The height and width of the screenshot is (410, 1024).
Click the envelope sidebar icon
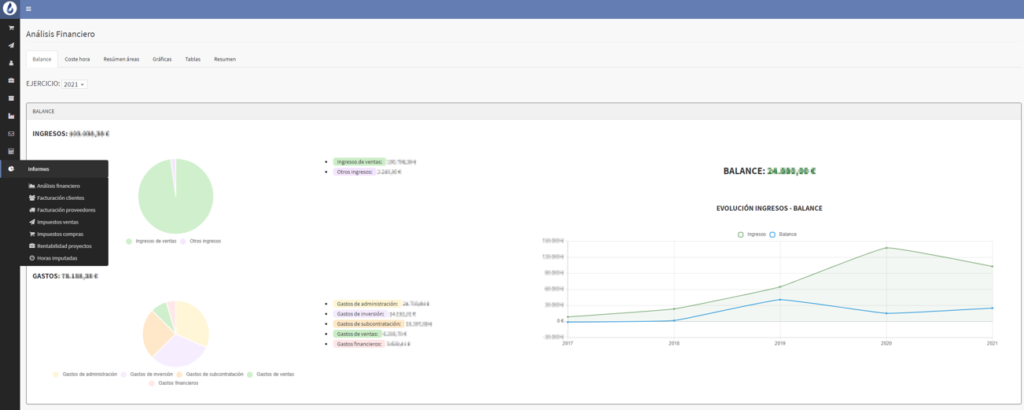pyautogui.click(x=11, y=133)
